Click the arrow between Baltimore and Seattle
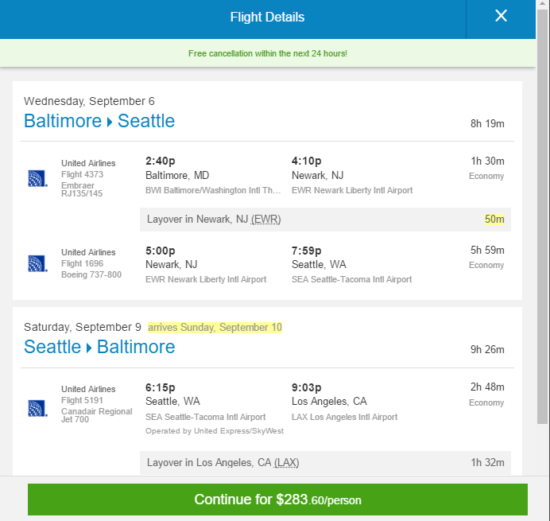550x521 pixels. tap(110, 122)
